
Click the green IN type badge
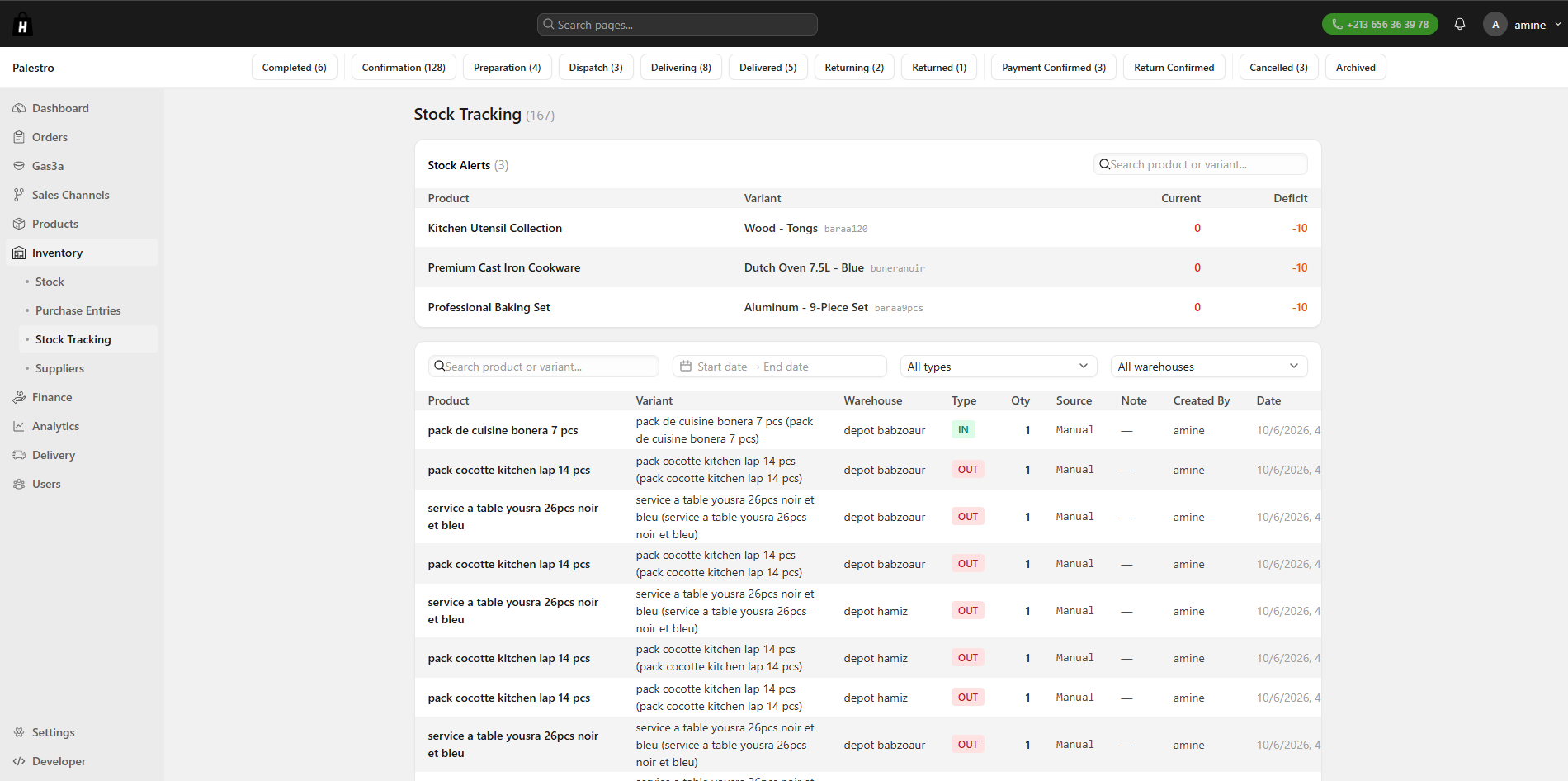click(x=963, y=429)
